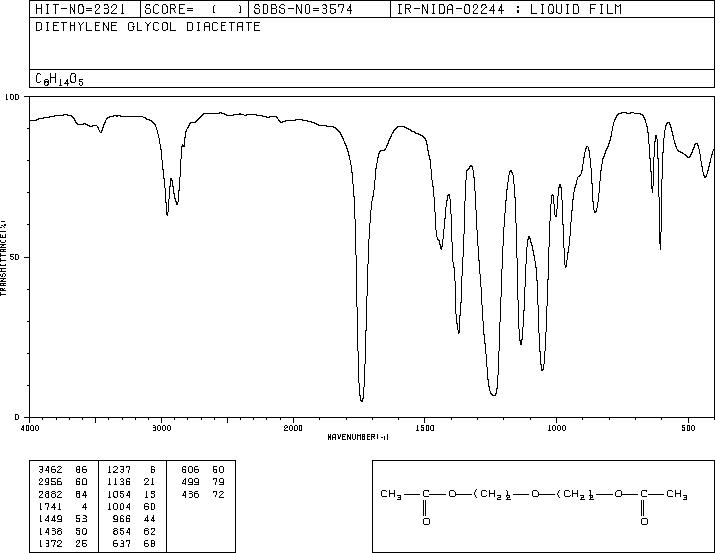This screenshot has height=553, width=715.
Task: Click the 500 wavenumber axis label
Action: click(x=689, y=428)
